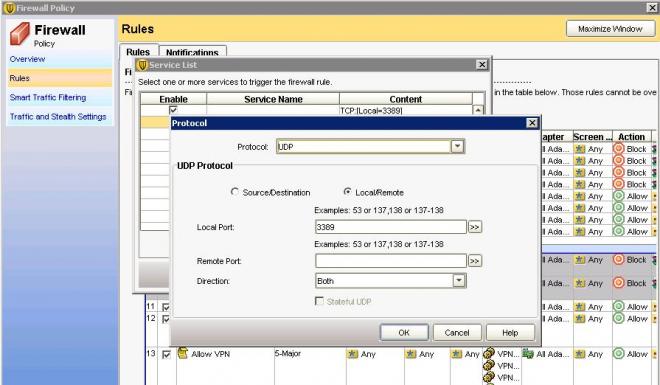This screenshot has height=385, width=660.
Task: Select the TCP:[Local=3389] content cell
Action: pyautogui.click(x=406, y=111)
